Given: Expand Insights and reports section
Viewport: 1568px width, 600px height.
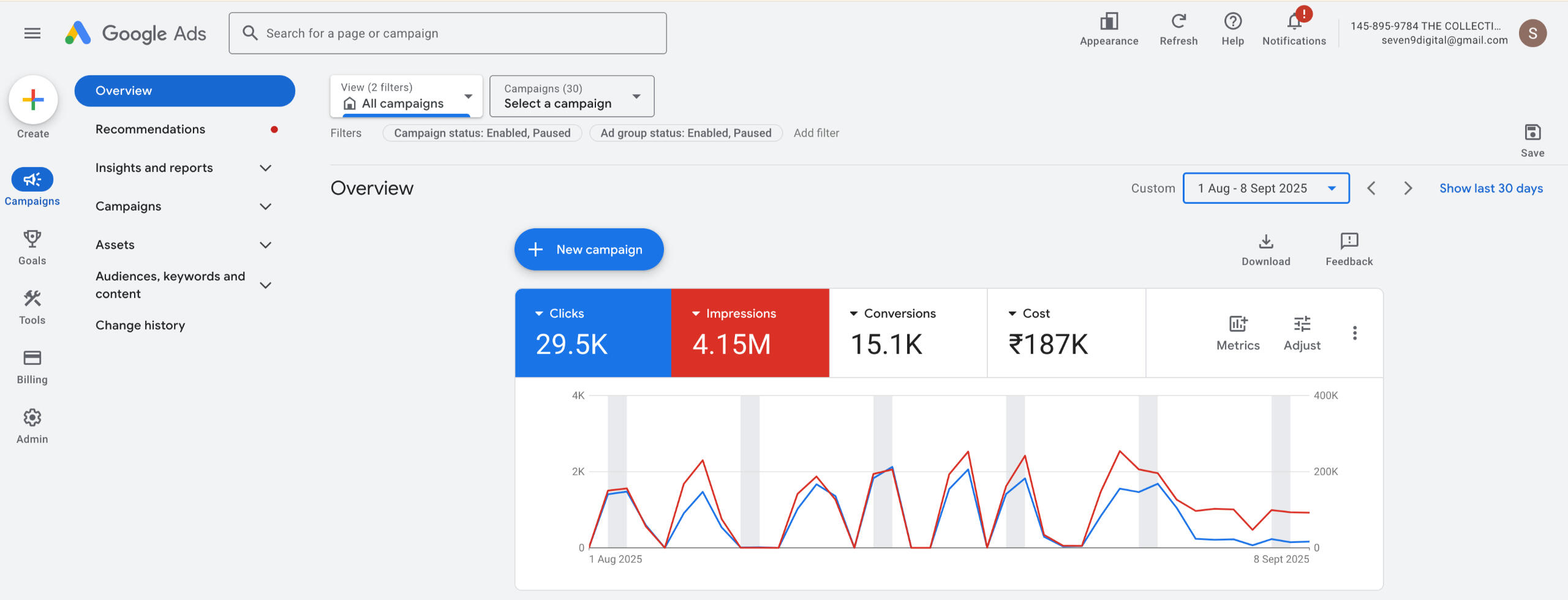Looking at the screenshot, I should pos(184,168).
